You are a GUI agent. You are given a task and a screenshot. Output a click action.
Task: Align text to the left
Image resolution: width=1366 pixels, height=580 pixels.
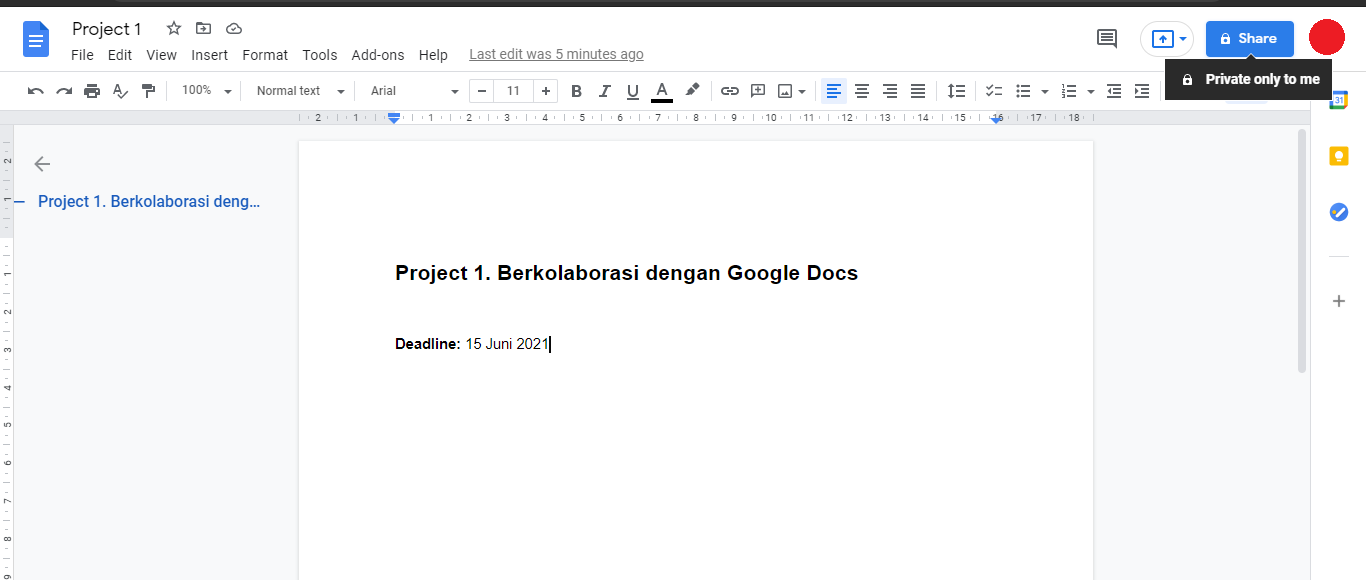click(x=834, y=91)
